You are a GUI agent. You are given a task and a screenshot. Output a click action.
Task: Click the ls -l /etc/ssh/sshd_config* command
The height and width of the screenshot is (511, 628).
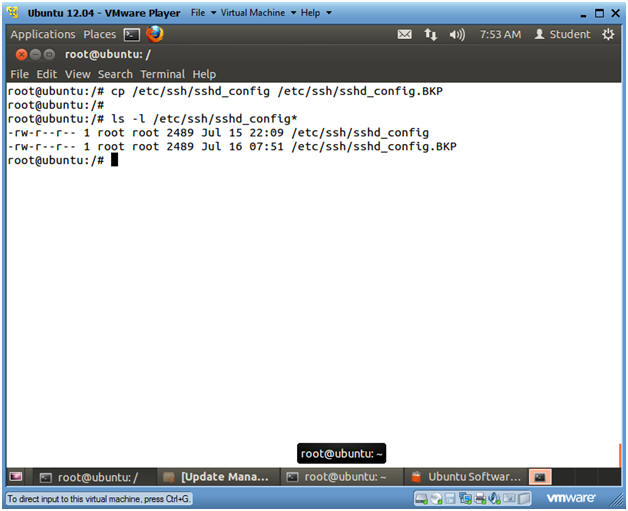(x=152, y=119)
